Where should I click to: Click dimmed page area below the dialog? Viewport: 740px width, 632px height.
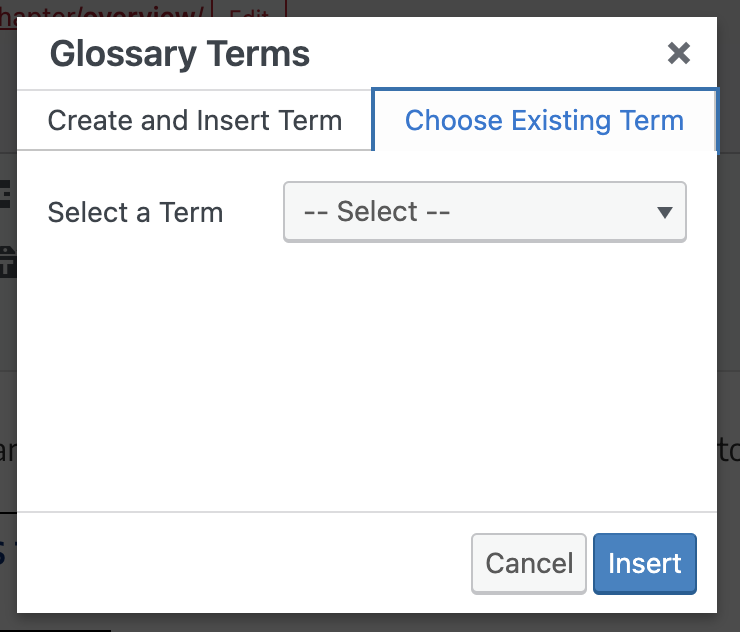pos(400,623)
